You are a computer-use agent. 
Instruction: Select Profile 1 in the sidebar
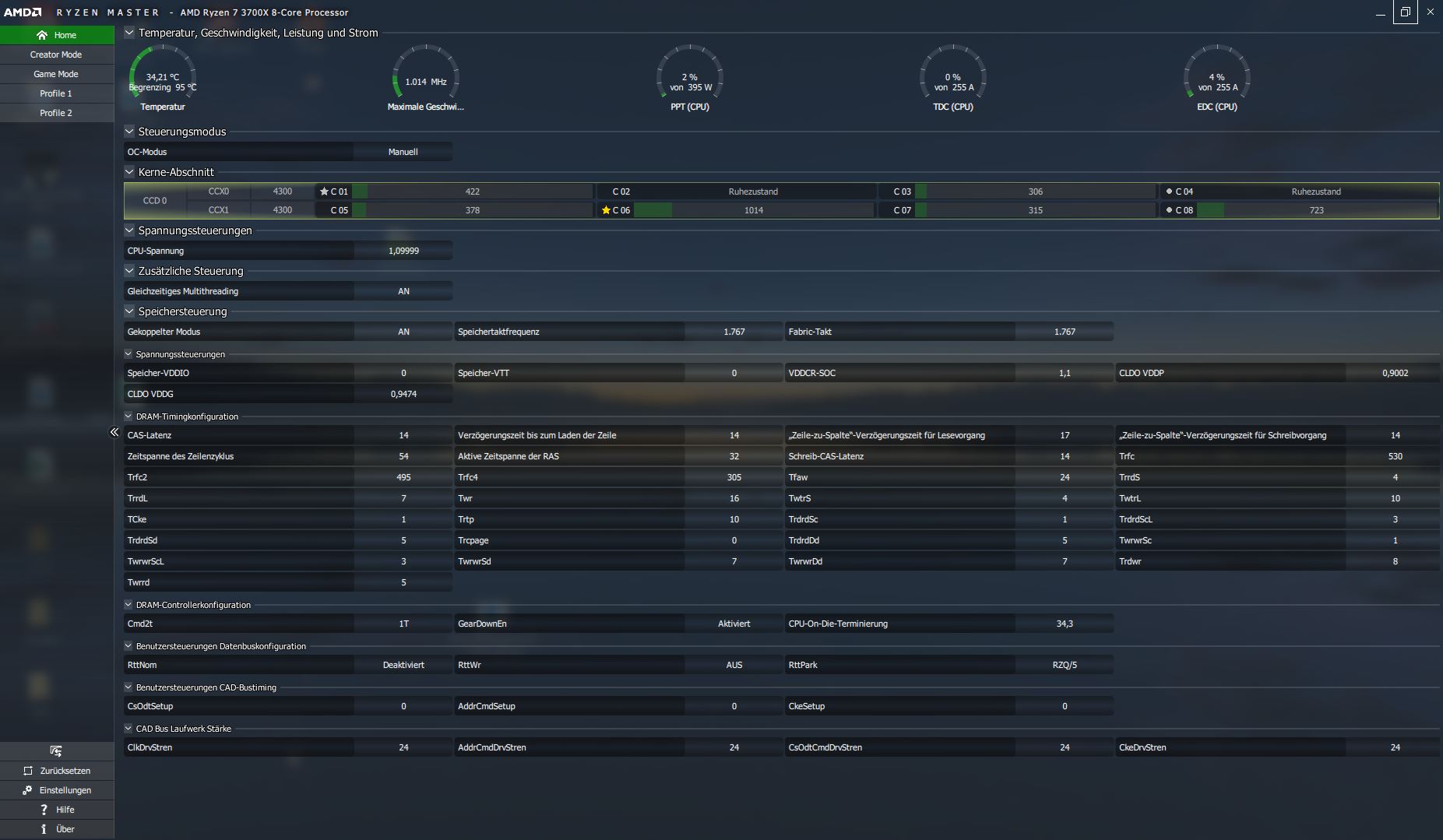(x=57, y=93)
